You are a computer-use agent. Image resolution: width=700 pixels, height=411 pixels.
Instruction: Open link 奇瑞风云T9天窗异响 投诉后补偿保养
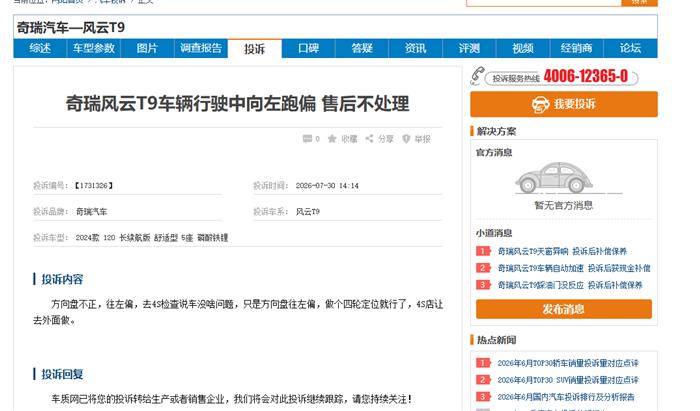(x=562, y=251)
